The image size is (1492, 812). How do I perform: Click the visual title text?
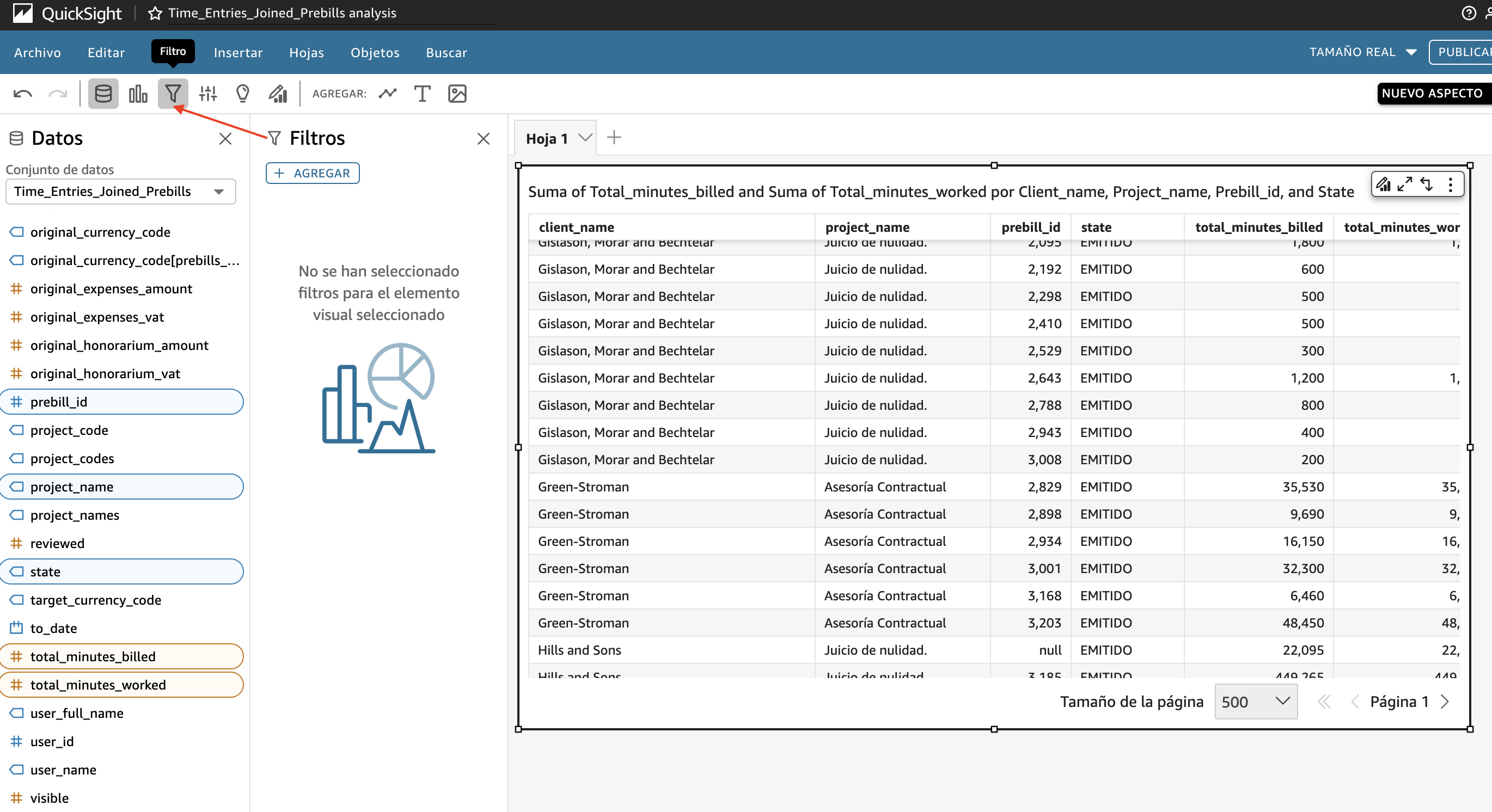pyautogui.click(x=940, y=192)
